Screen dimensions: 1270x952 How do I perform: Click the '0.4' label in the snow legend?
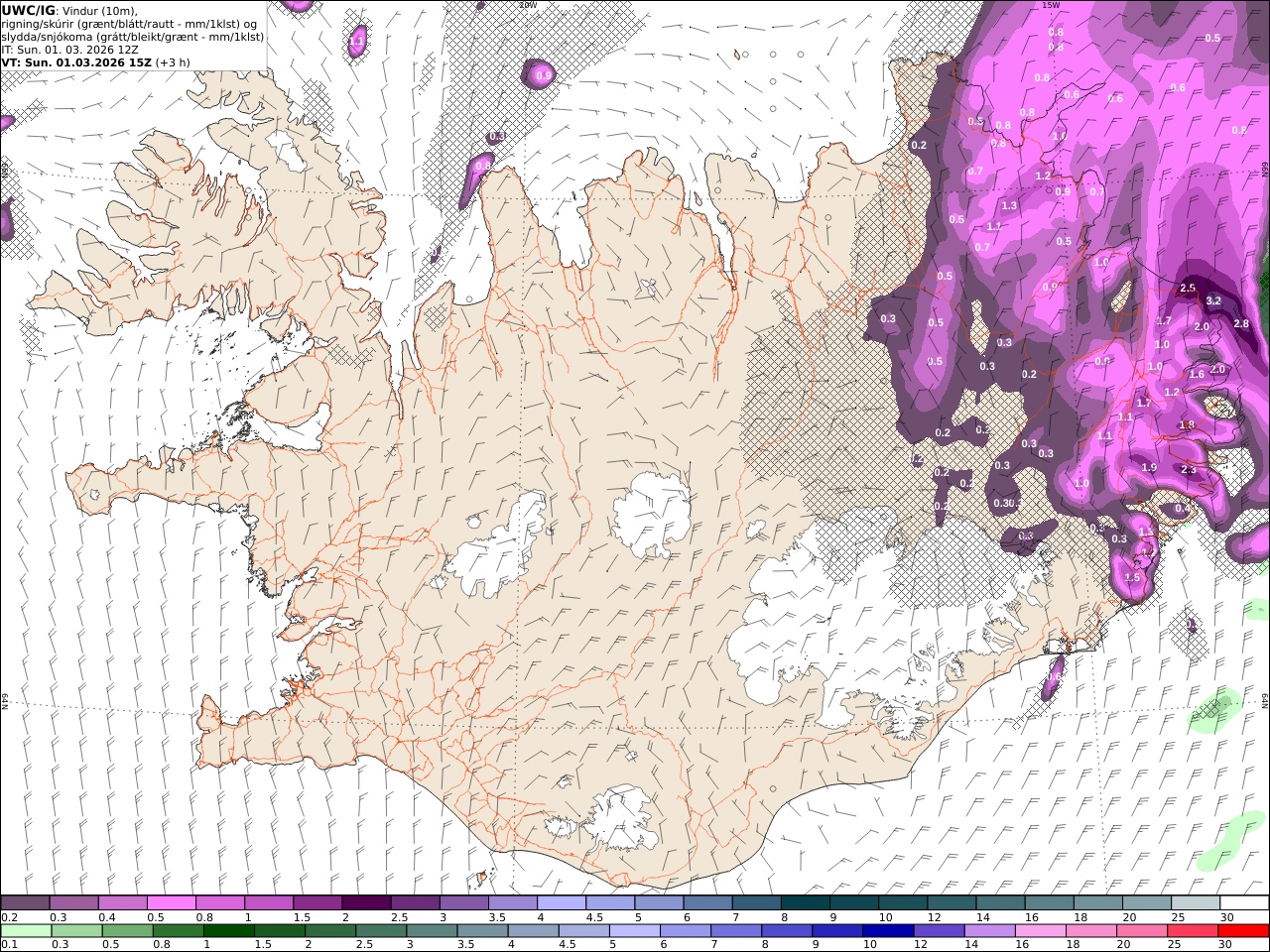(x=107, y=917)
